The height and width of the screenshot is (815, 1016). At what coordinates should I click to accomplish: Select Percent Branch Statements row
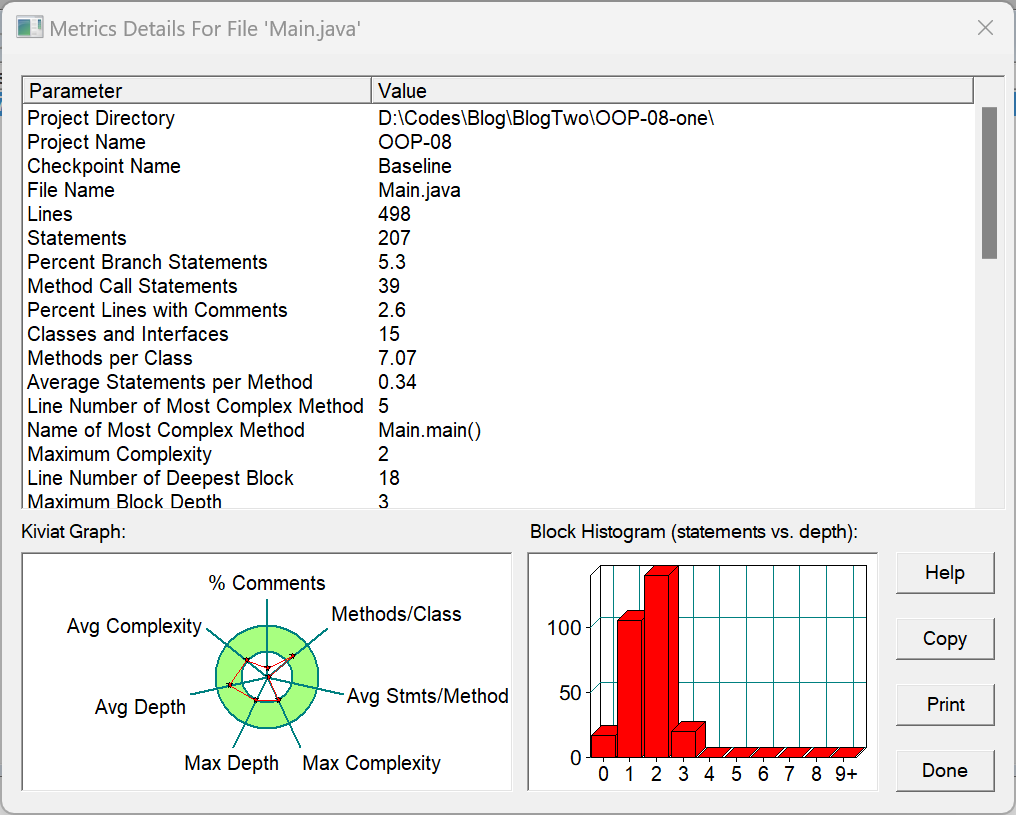498,262
